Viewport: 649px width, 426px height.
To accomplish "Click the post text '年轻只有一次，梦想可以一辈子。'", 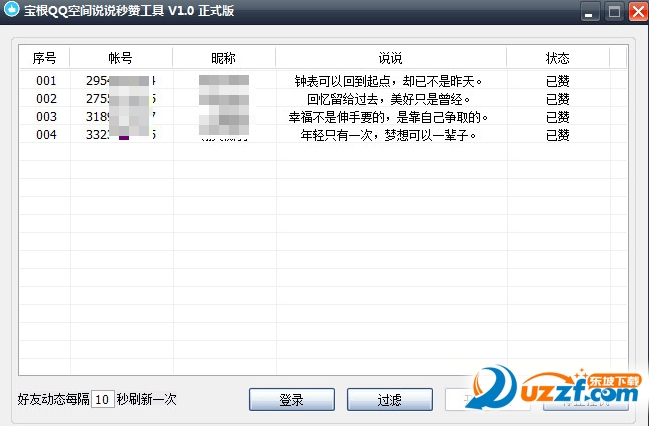I will point(391,135).
